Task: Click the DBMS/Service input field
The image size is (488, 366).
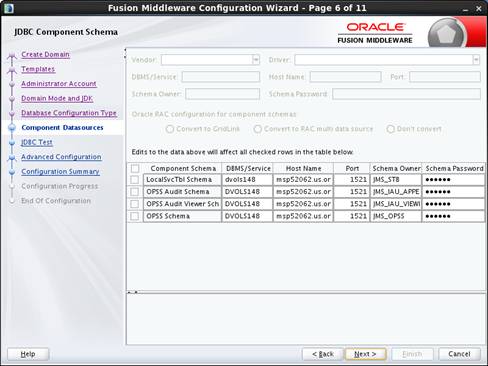Action: pyautogui.click(x=221, y=77)
